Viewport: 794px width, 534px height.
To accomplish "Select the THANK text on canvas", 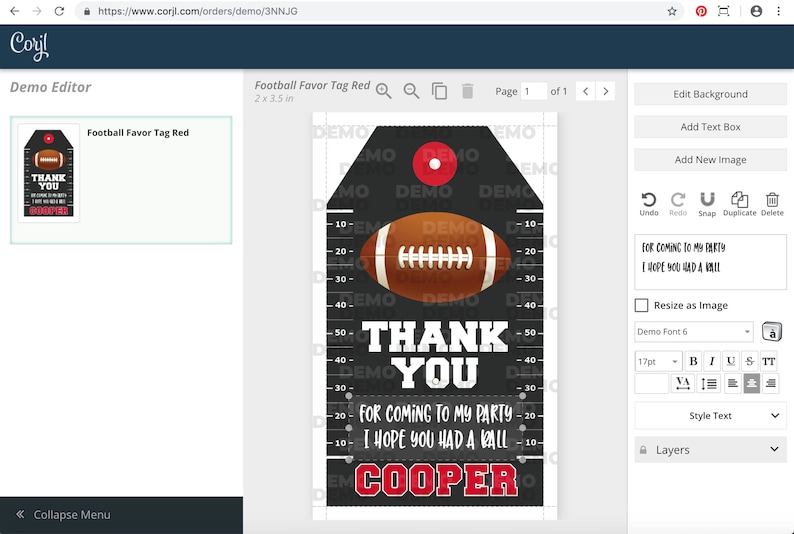I will coord(435,337).
